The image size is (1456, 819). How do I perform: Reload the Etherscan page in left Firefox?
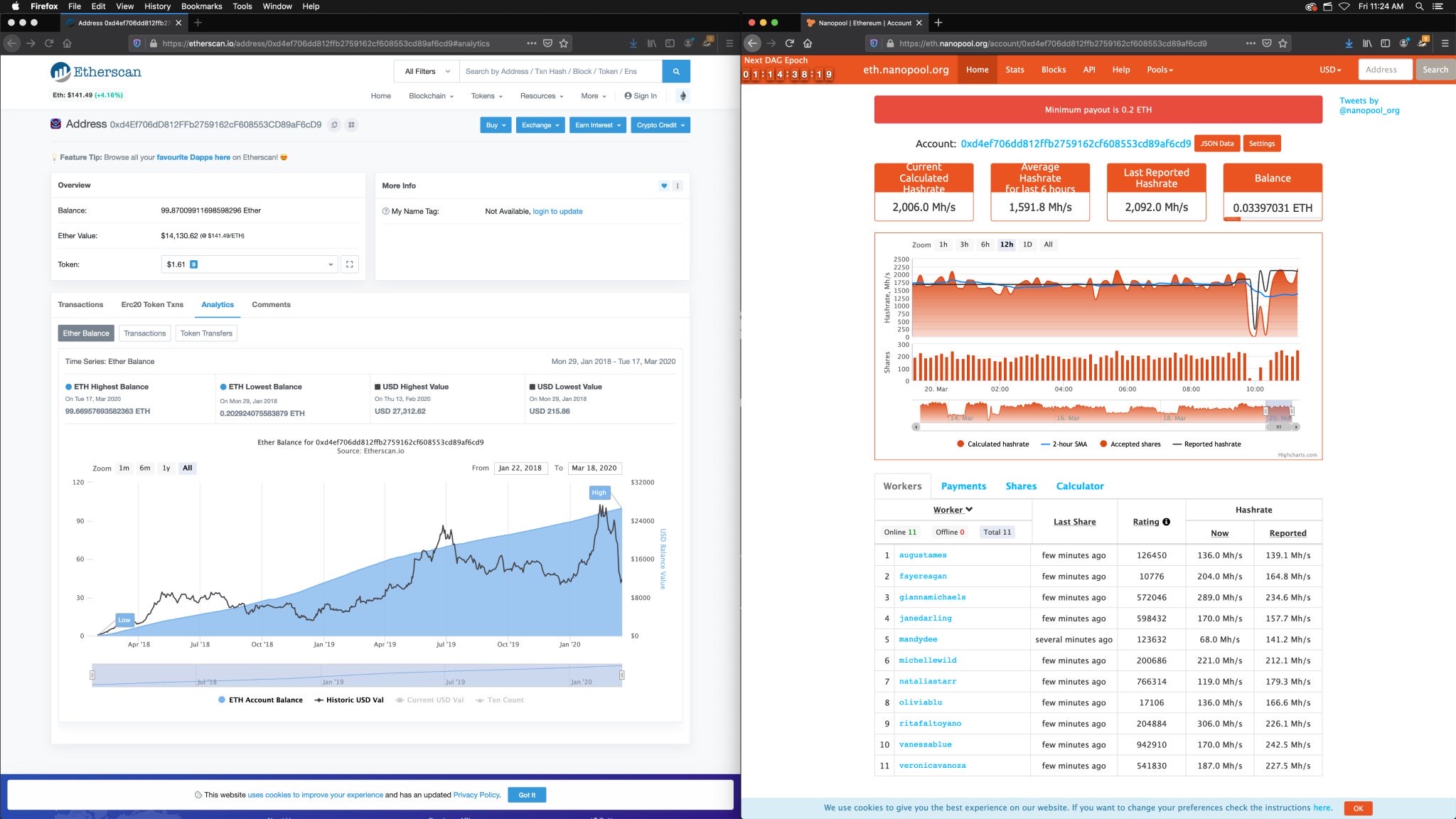49,43
